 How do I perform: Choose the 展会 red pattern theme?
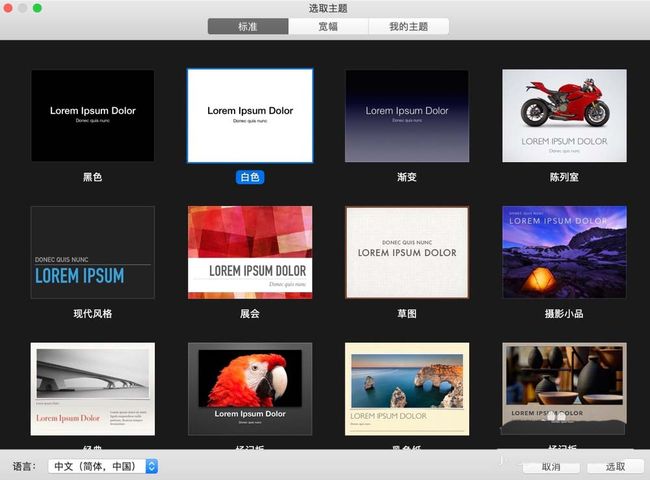point(250,252)
